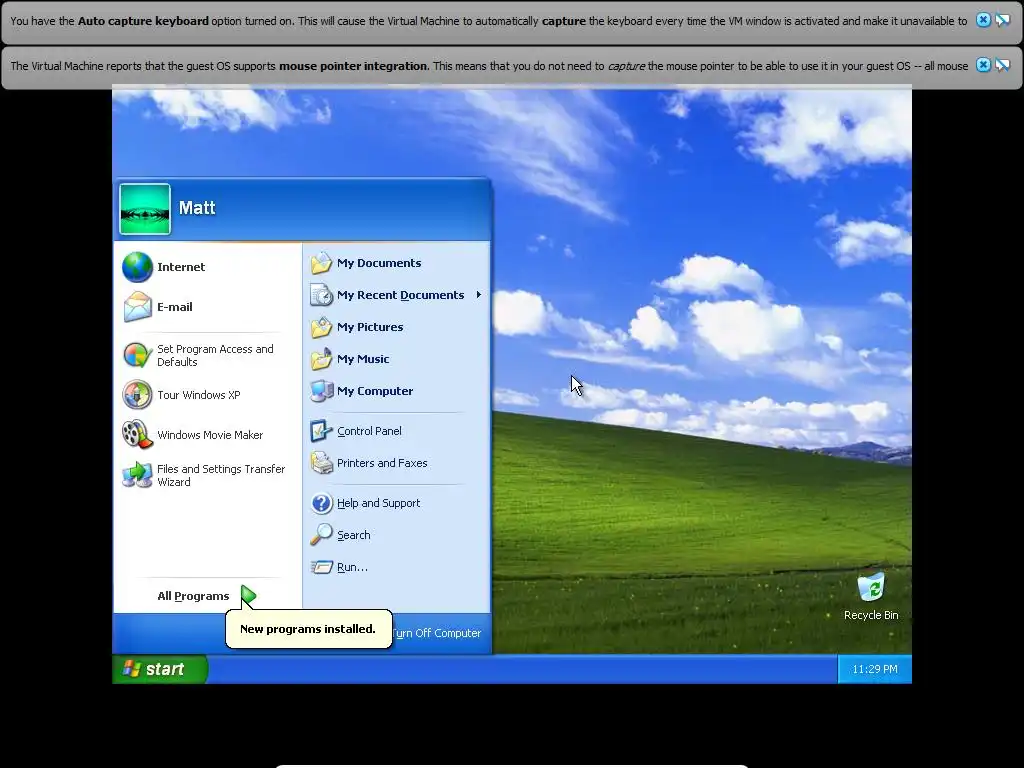This screenshot has height=768, width=1024.
Task: Start Windows Movie Maker film reel icon
Action: (x=137, y=435)
